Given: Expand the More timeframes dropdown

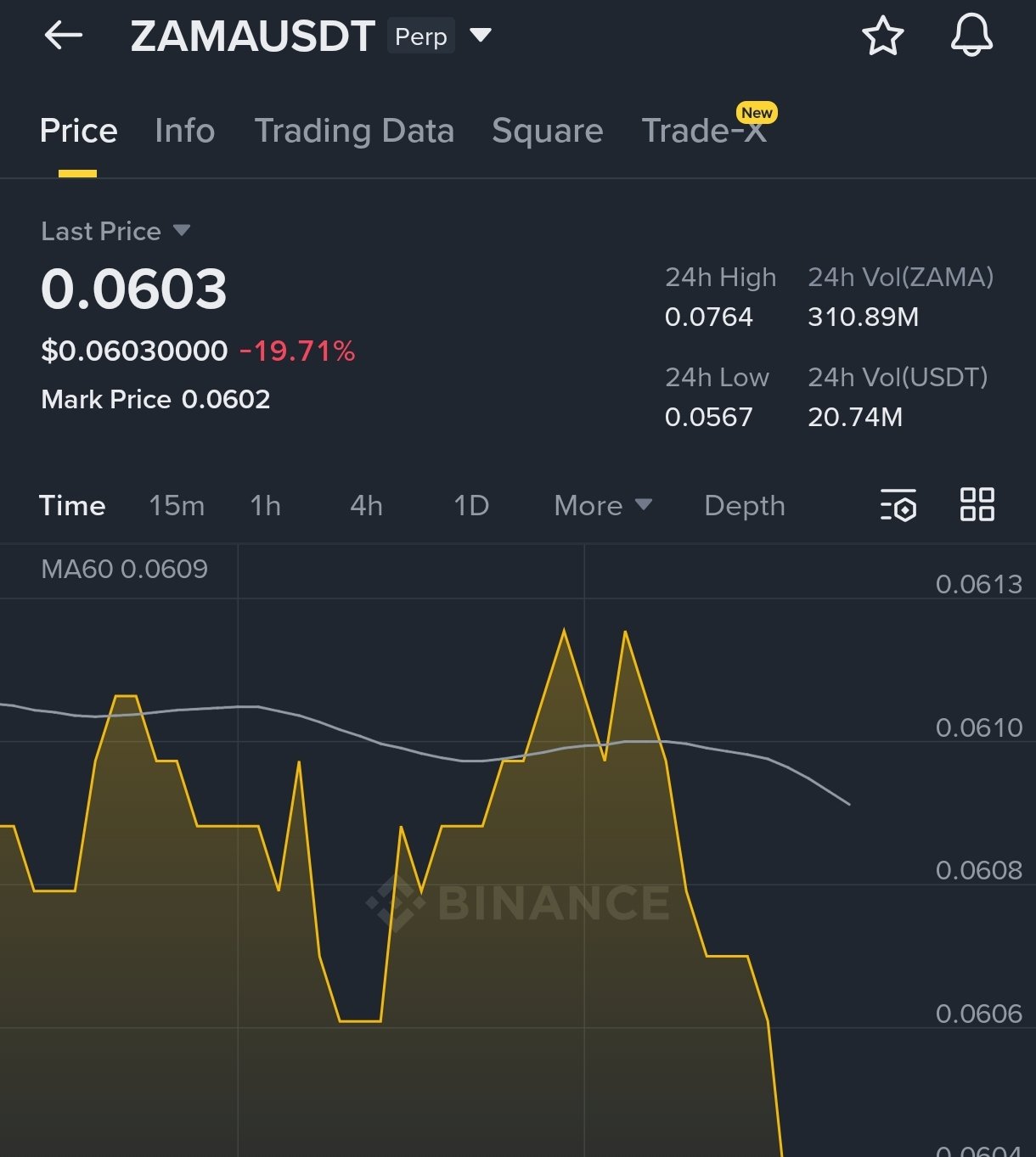Looking at the screenshot, I should [602, 506].
